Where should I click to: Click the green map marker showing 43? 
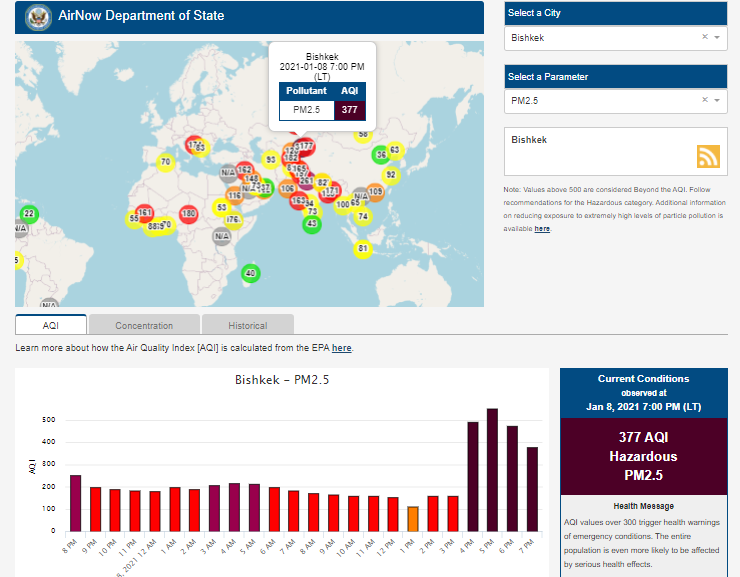coord(312,224)
